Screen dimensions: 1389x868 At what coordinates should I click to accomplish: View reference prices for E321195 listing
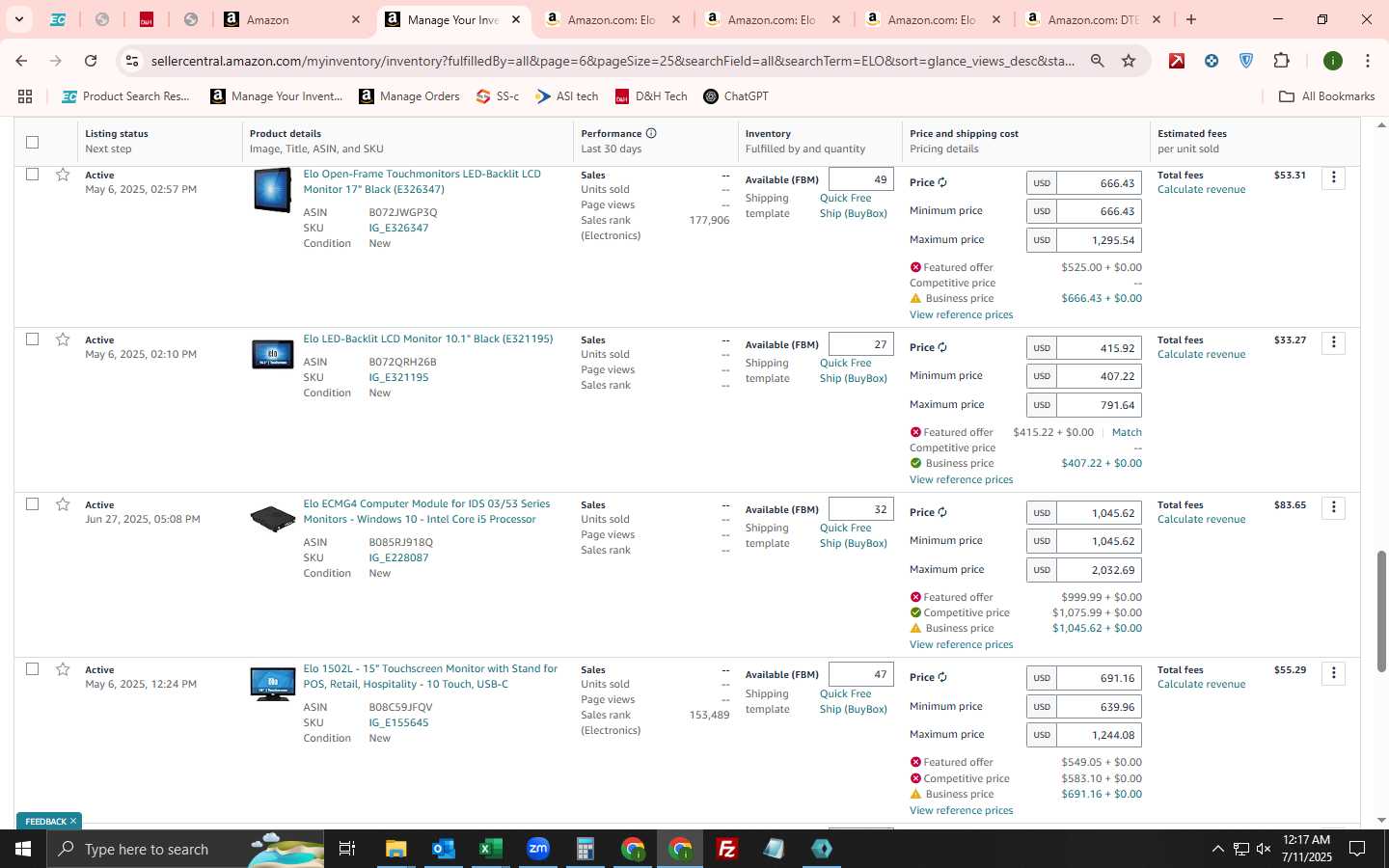pyautogui.click(x=961, y=479)
